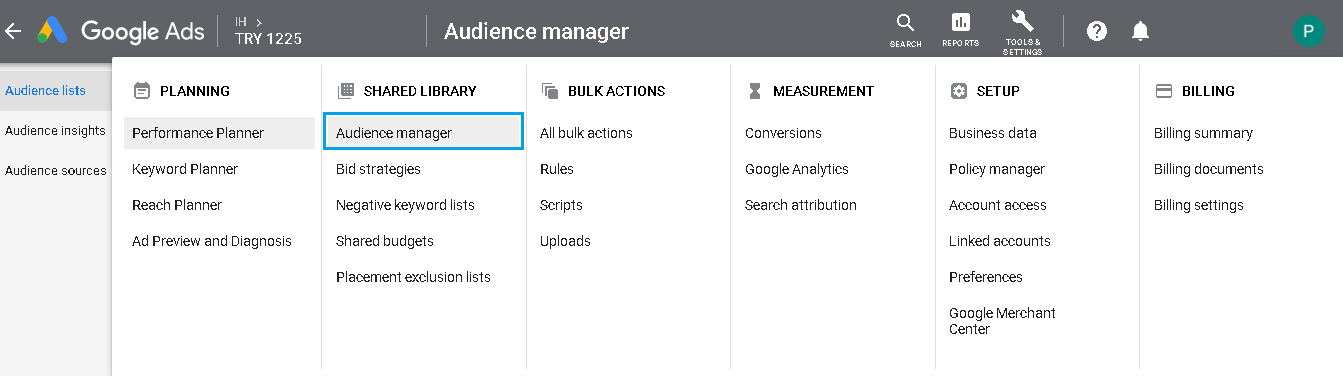Click the MEASUREMENT column heading

tap(823, 91)
